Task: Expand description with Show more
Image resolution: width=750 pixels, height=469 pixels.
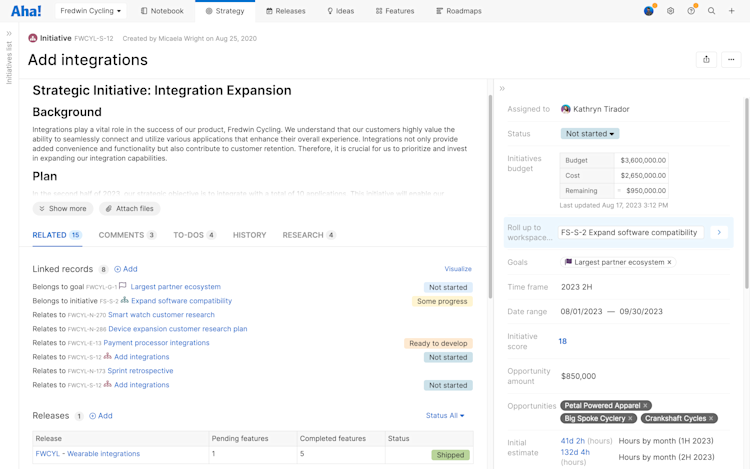Action: click(63, 208)
